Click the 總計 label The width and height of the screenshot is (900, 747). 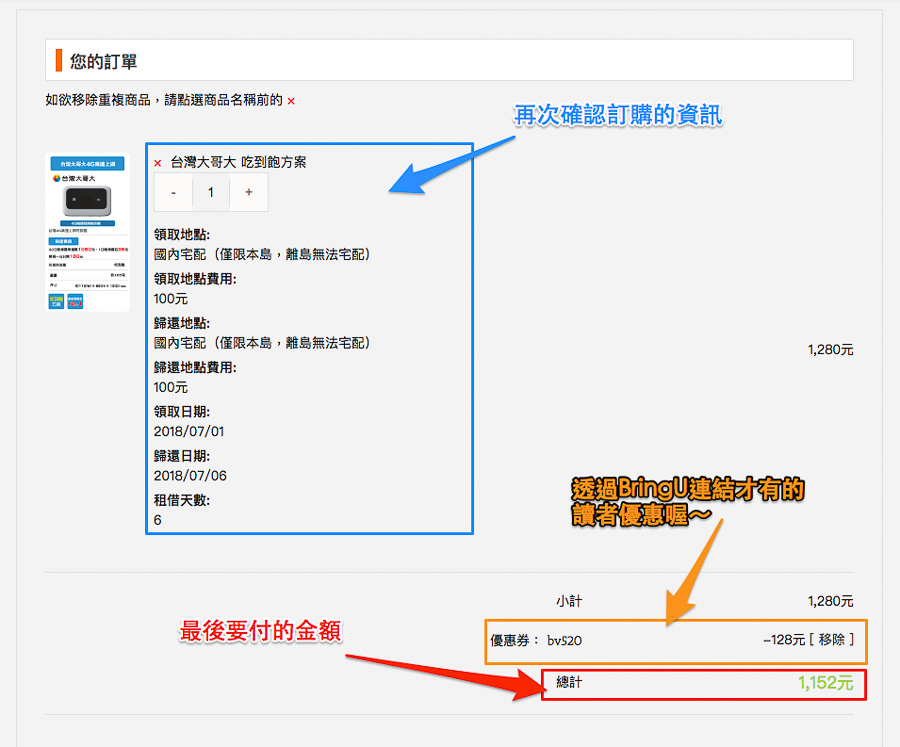pyautogui.click(x=569, y=682)
